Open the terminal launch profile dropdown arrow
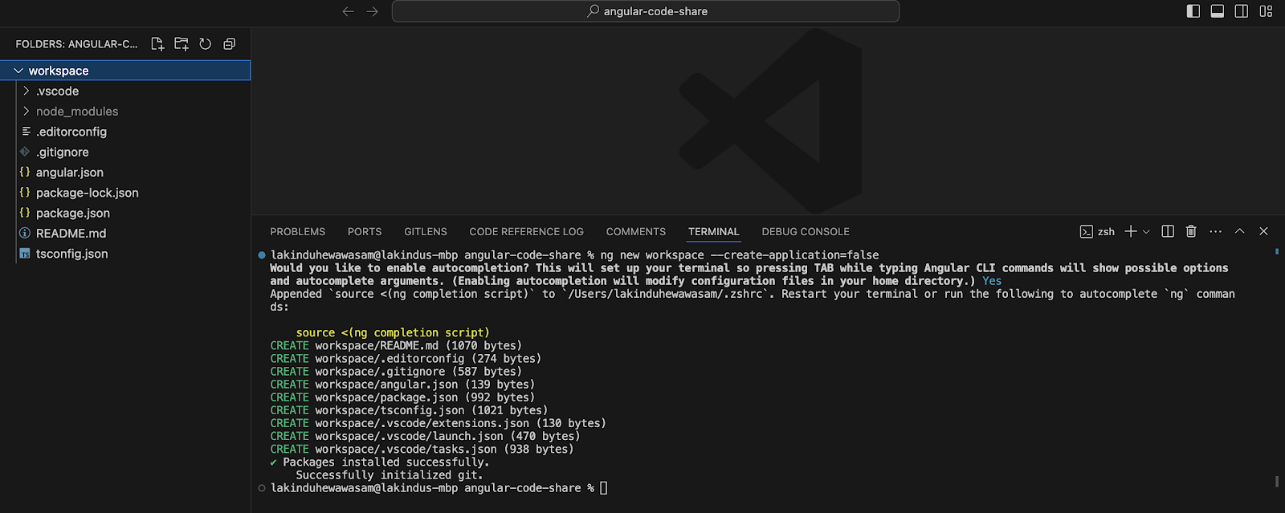Viewport: 1285px width, 513px height. pyautogui.click(x=1146, y=231)
